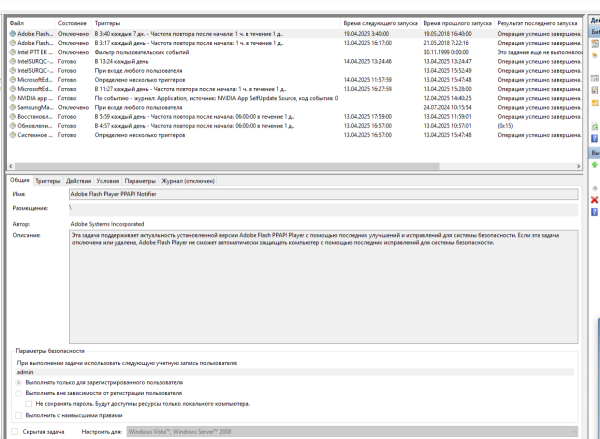The width and height of the screenshot is (600, 439).
Task: Click the Help icon below red X
Action: [595, 212]
